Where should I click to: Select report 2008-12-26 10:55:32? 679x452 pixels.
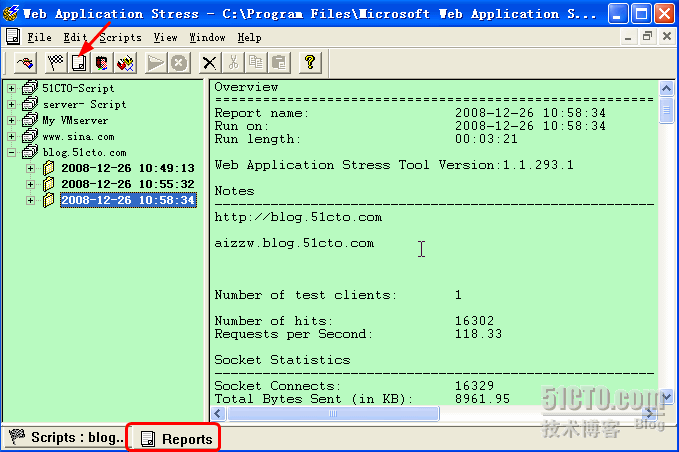(x=128, y=184)
